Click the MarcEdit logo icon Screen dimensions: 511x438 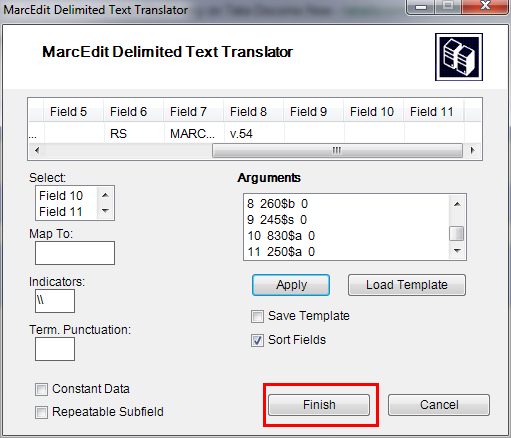click(459, 57)
